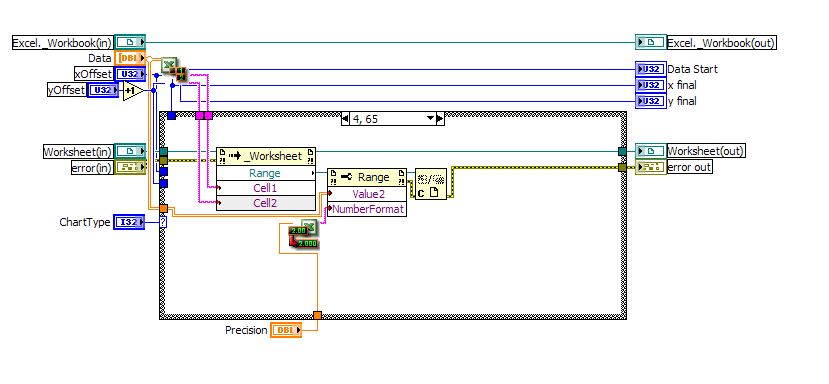Click the xOffset label
The height and width of the screenshot is (384, 829).
tap(94, 75)
